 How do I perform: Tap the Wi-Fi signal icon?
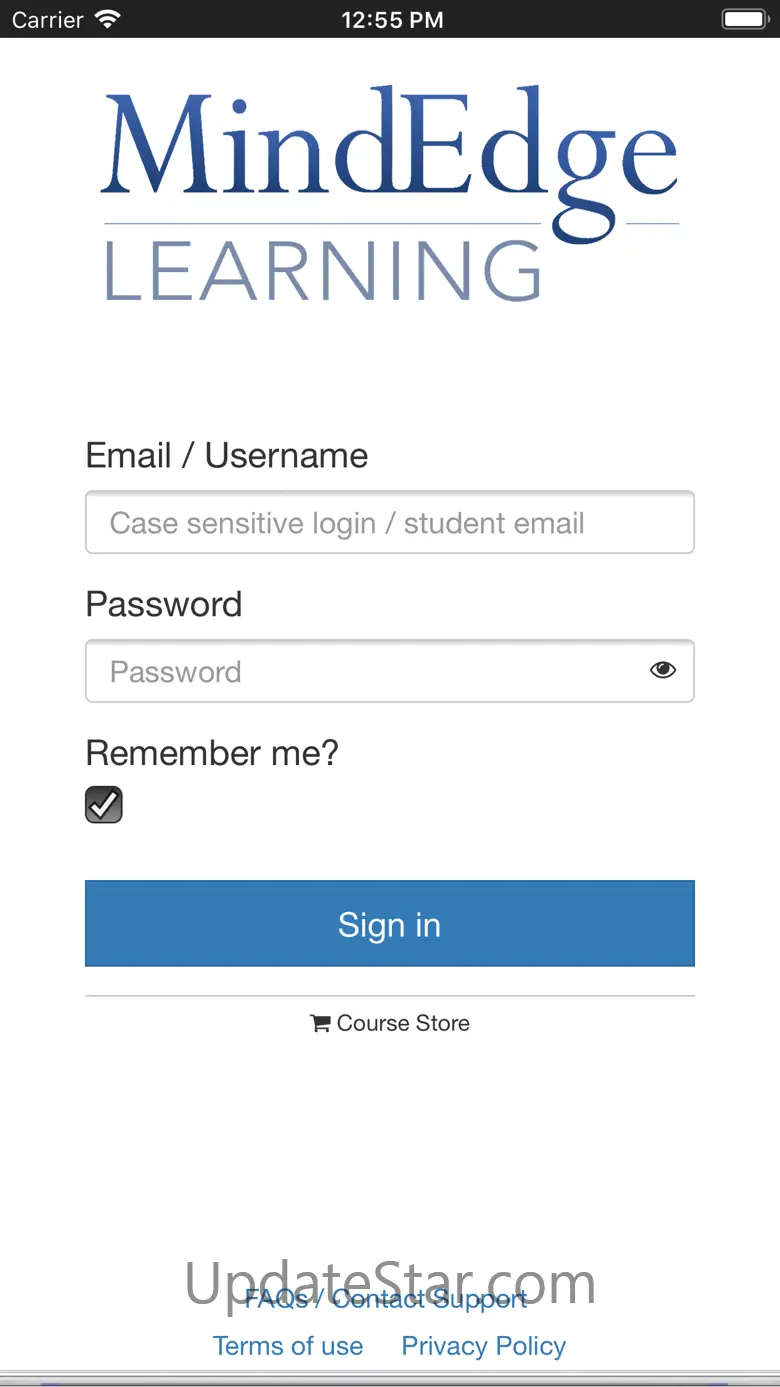coord(107,19)
